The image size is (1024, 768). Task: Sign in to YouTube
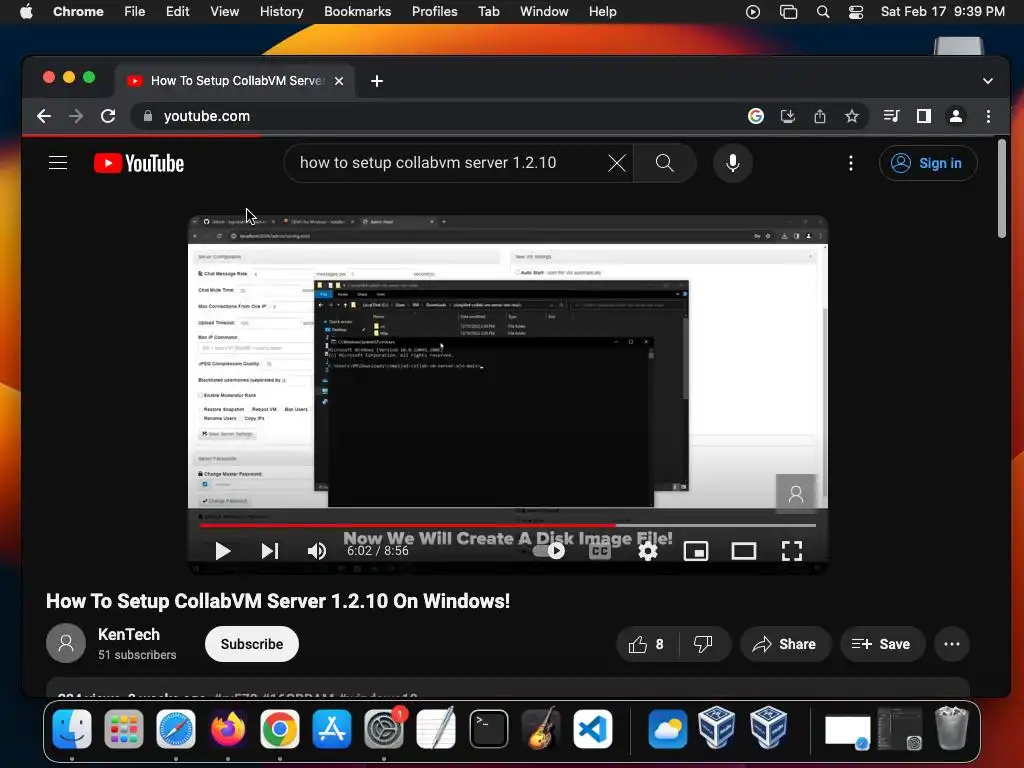(x=928, y=163)
